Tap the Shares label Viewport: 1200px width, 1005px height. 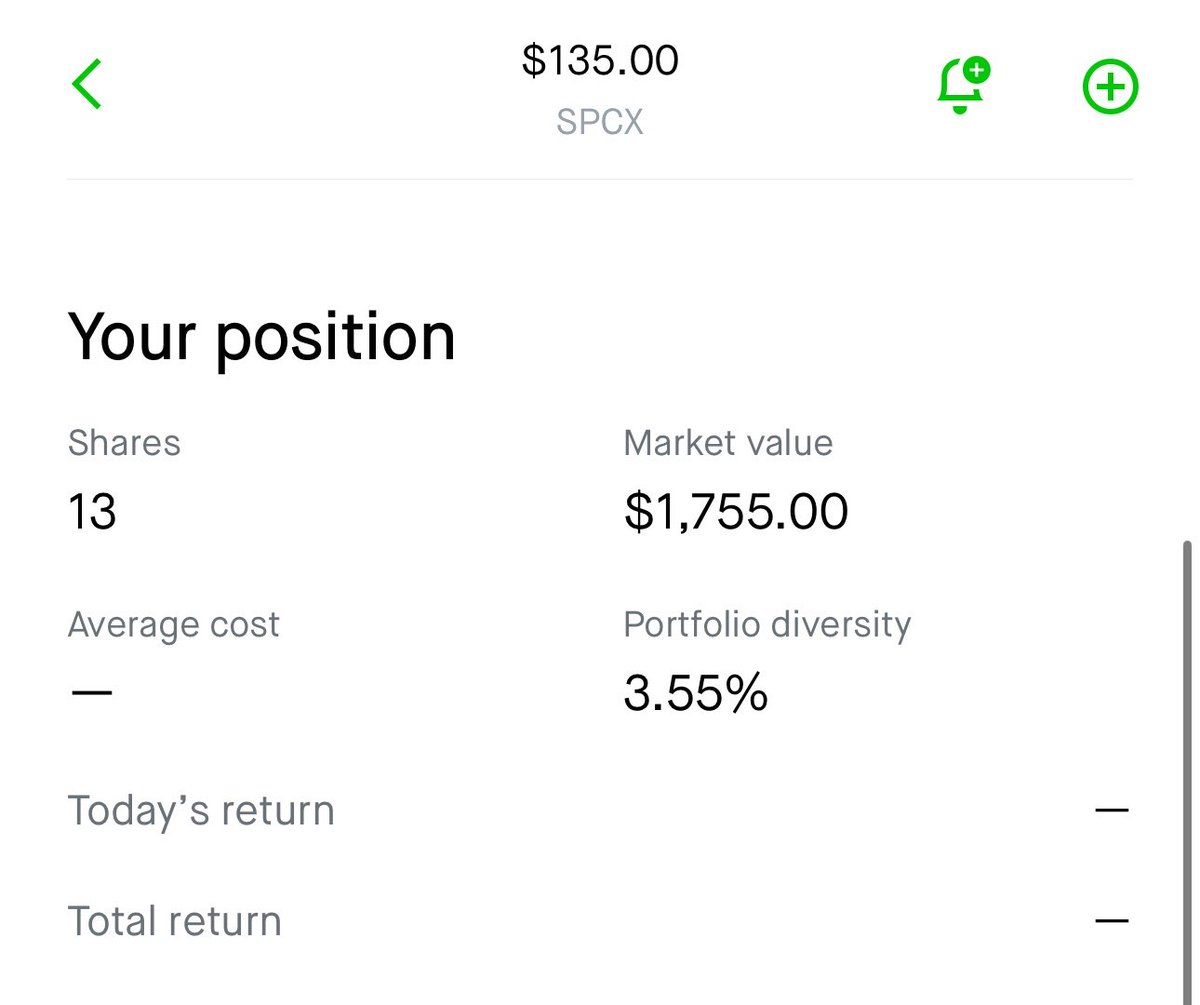(124, 443)
